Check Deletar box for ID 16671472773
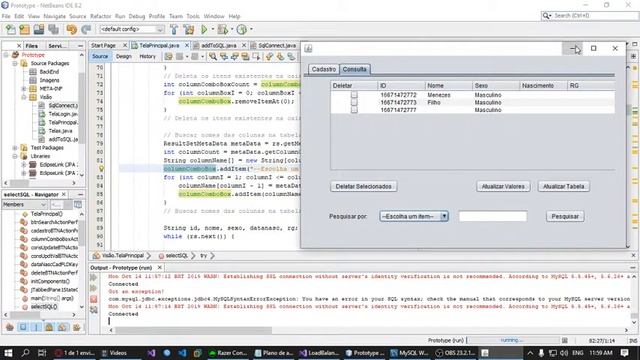 click(x=354, y=102)
